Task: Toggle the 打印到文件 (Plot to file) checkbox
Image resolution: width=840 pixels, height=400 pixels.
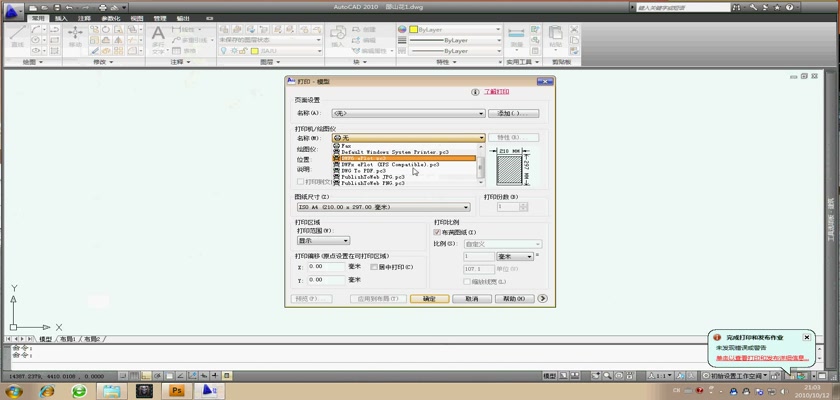Action: [301, 182]
